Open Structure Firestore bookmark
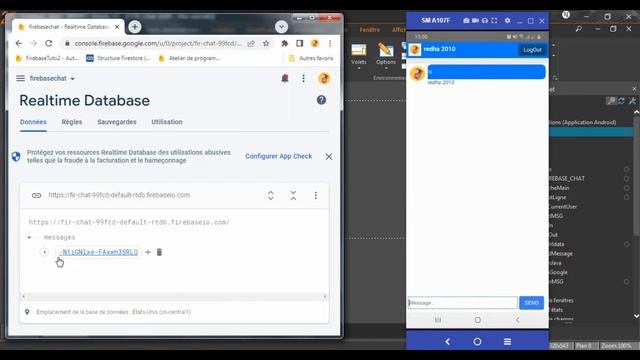Image resolution: width=640 pixels, height=360 pixels. [118, 58]
